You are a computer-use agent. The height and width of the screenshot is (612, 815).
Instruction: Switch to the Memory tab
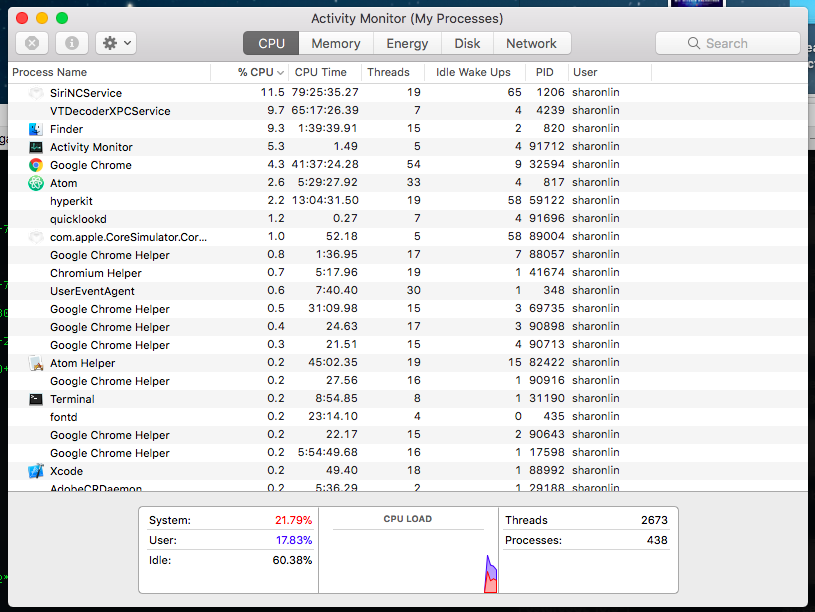[336, 43]
